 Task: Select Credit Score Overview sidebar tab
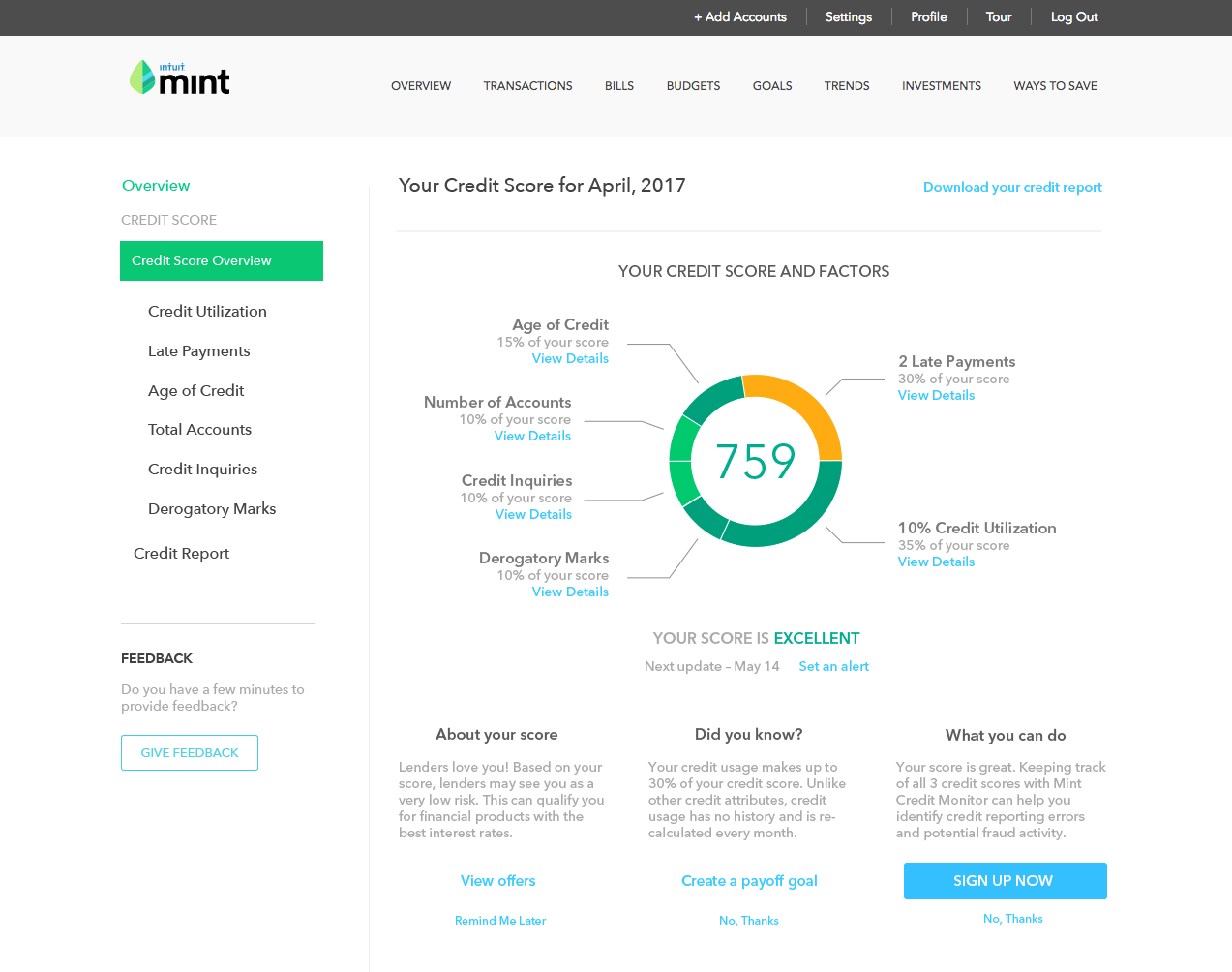click(x=222, y=260)
